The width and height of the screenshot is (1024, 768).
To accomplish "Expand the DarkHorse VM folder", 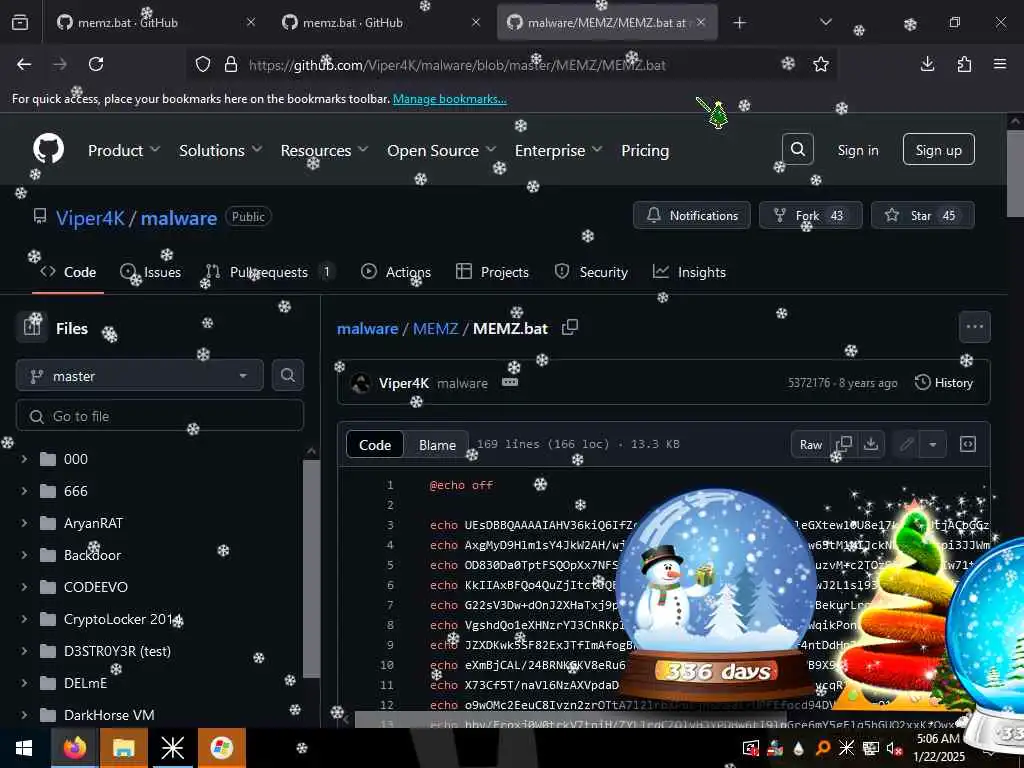I will 24,714.
